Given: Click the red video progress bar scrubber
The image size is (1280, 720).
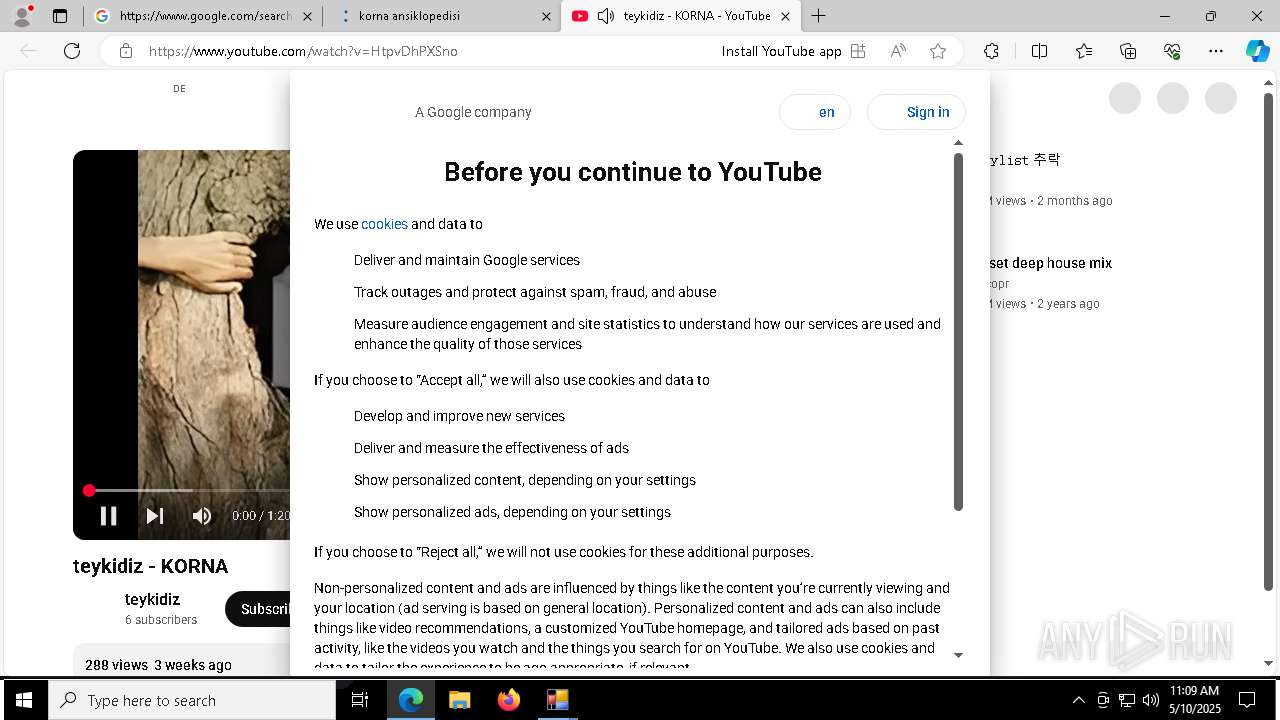Looking at the screenshot, I should pos(89,490).
